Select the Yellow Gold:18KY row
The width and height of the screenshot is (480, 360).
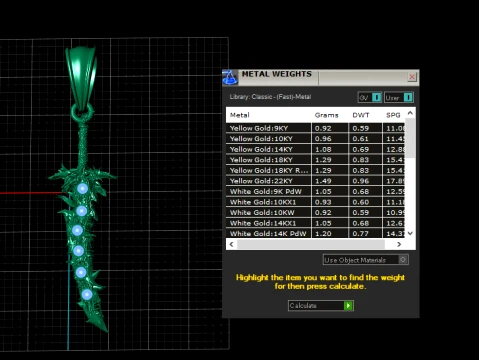tap(315, 160)
